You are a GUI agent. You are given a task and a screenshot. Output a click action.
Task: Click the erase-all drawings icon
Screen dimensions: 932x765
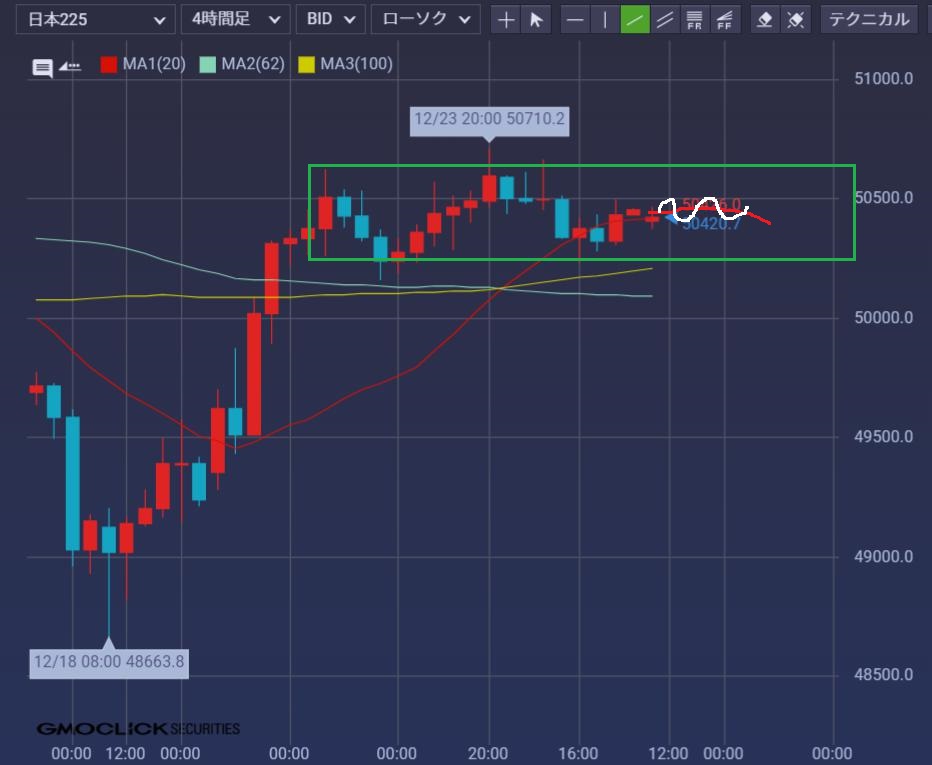(x=795, y=19)
